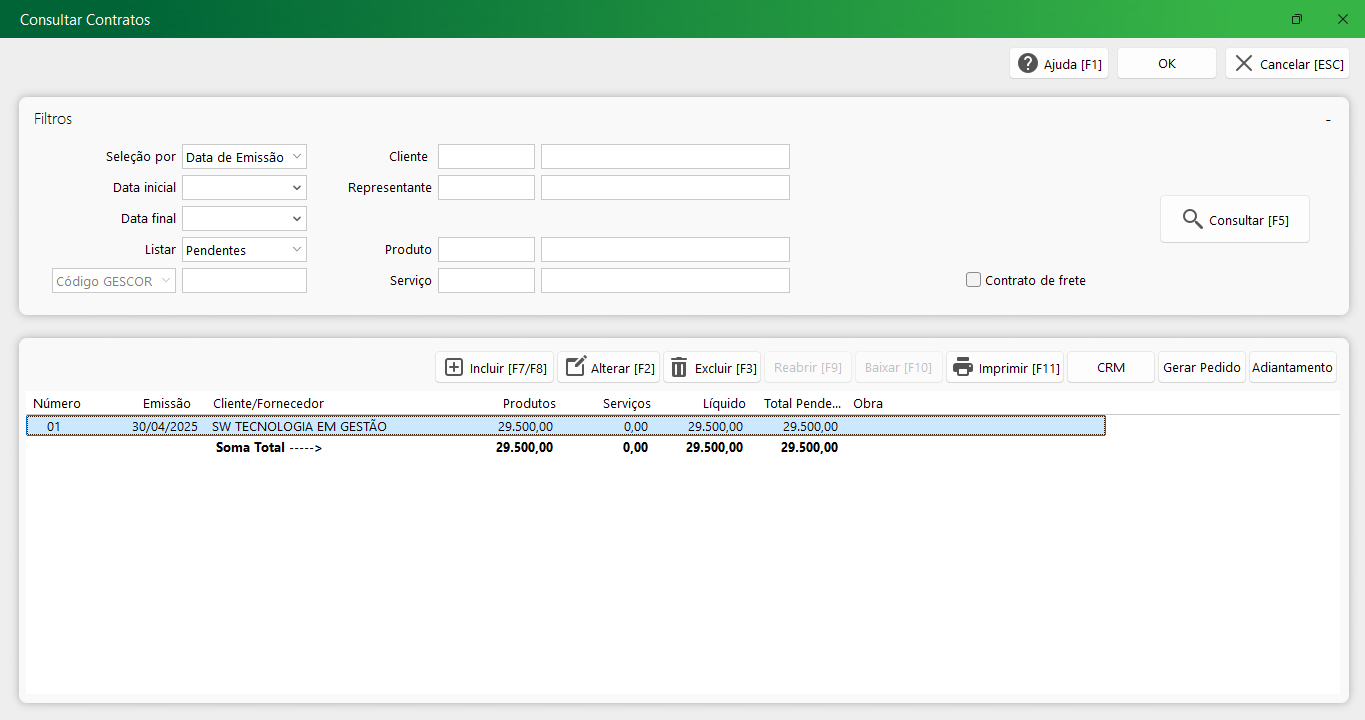Click the Gerar Pedido button
The image size is (1365, 720).
(x=1201, y=368)
